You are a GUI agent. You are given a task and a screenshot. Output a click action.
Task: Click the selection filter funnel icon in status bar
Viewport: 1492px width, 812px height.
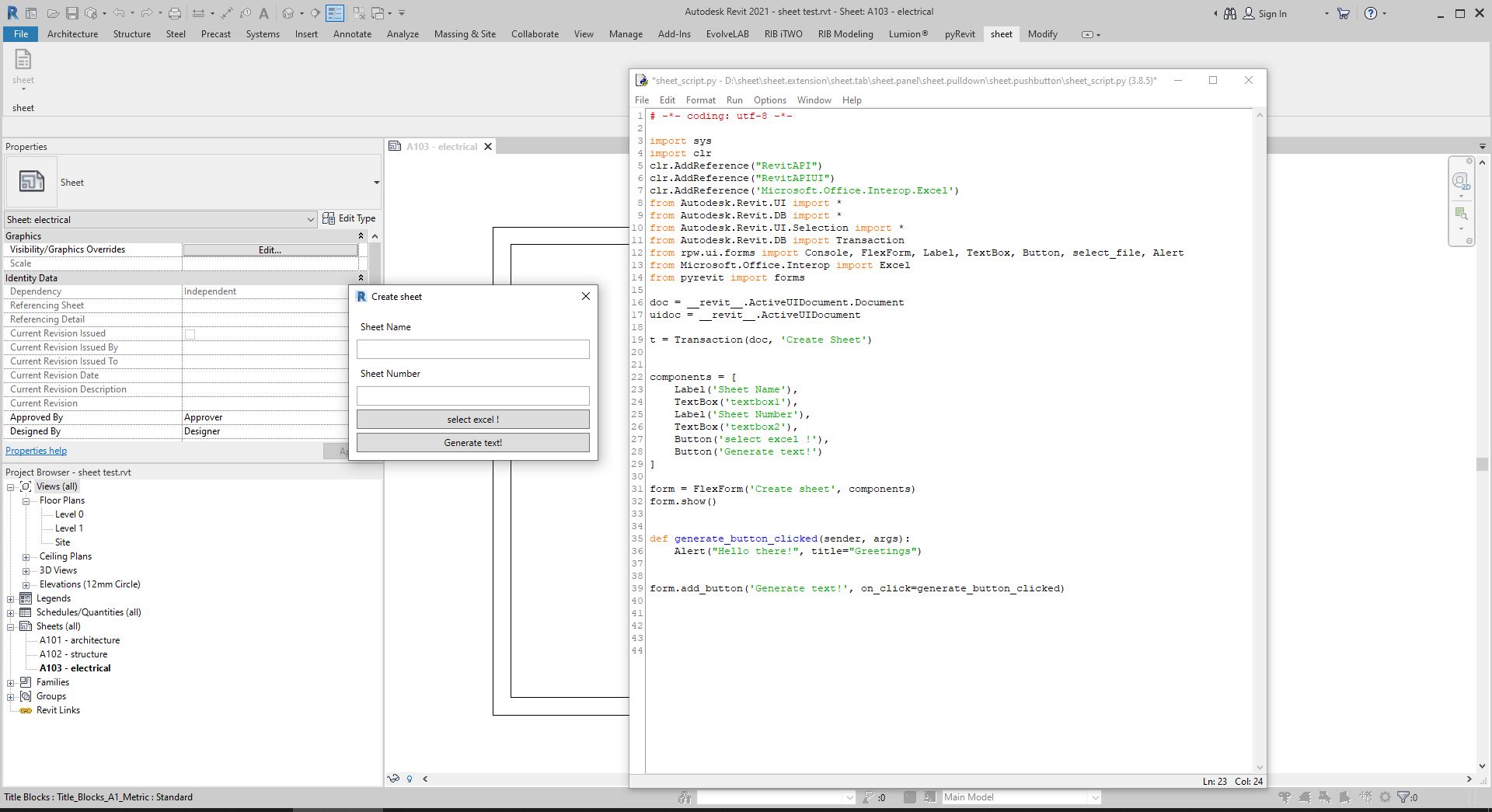(x=1403, y=797)
